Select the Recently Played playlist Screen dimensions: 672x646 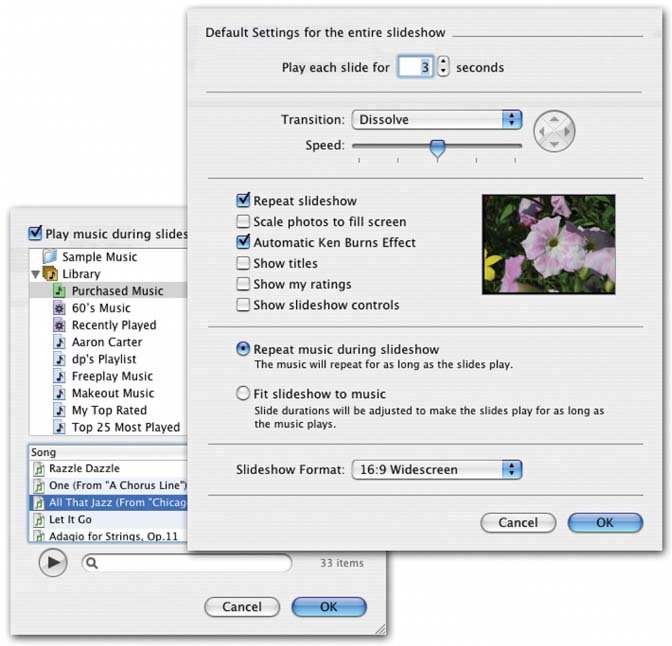tap(108, 325)
